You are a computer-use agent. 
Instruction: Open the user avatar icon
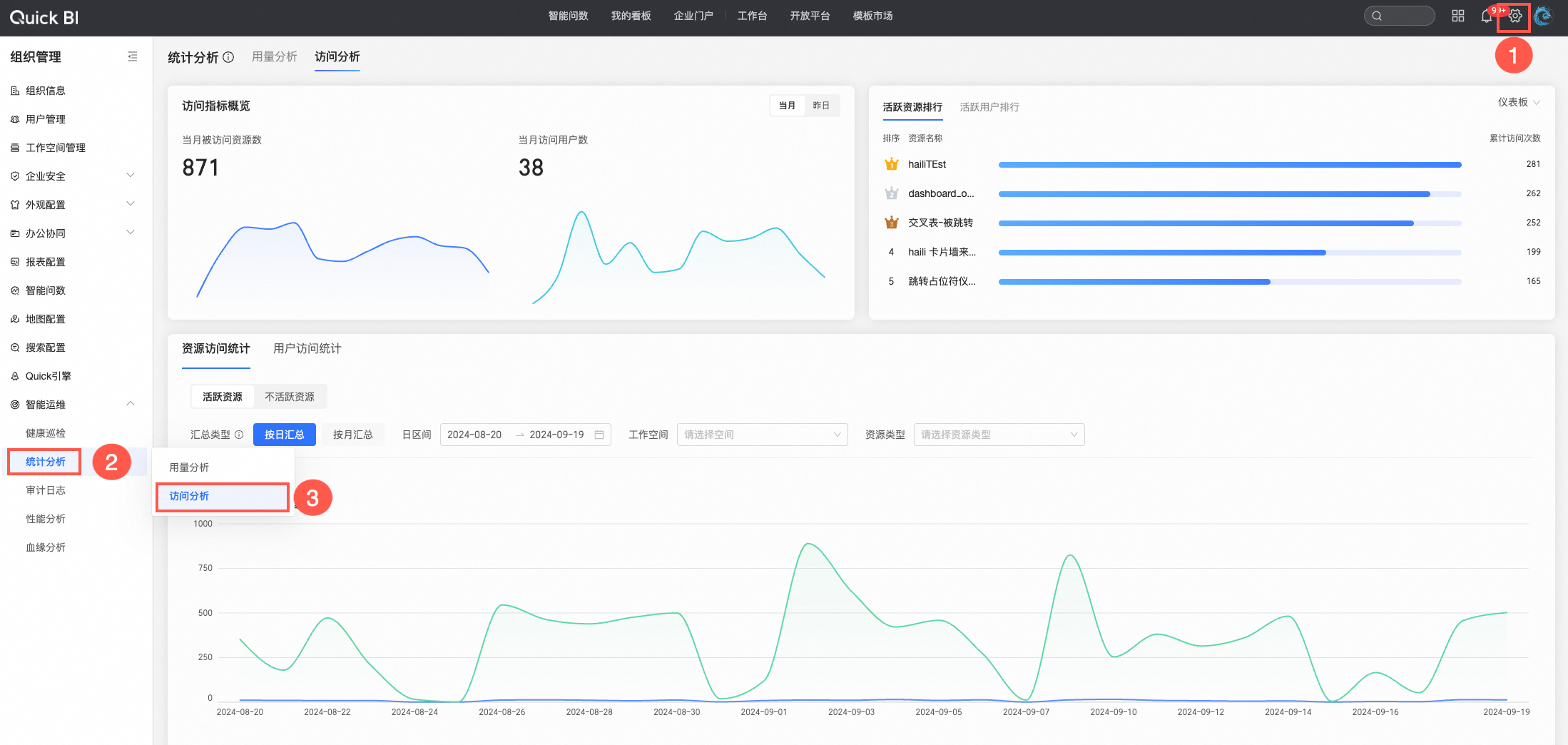(1543, 16)
